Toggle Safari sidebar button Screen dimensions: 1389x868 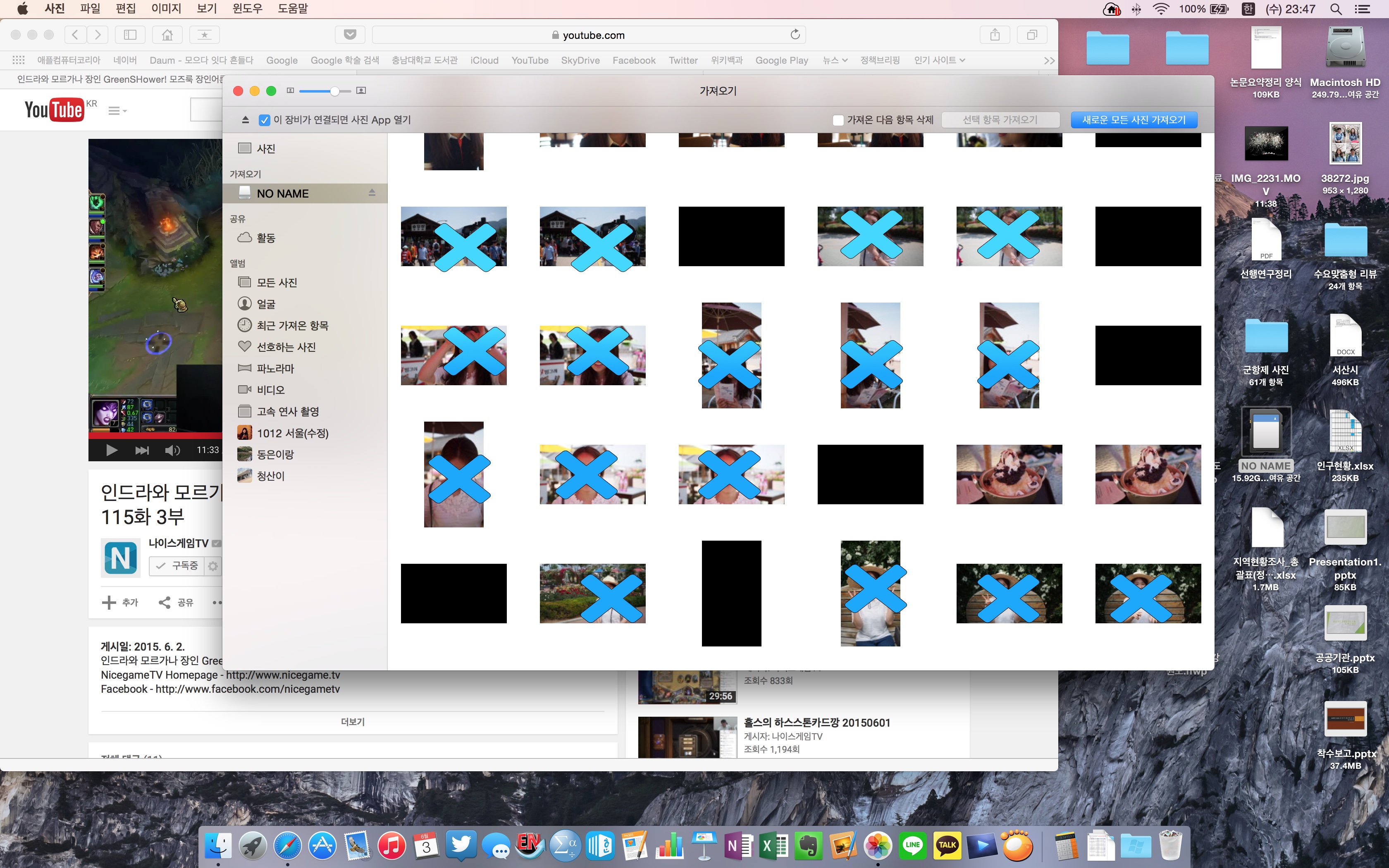pyautogui.click(x=130, y=35)
